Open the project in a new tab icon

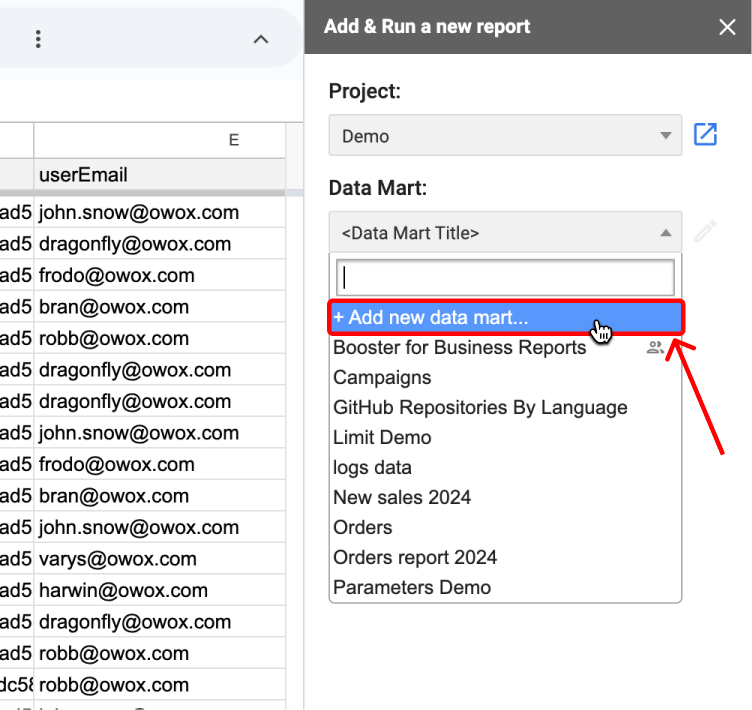point(705,134)
